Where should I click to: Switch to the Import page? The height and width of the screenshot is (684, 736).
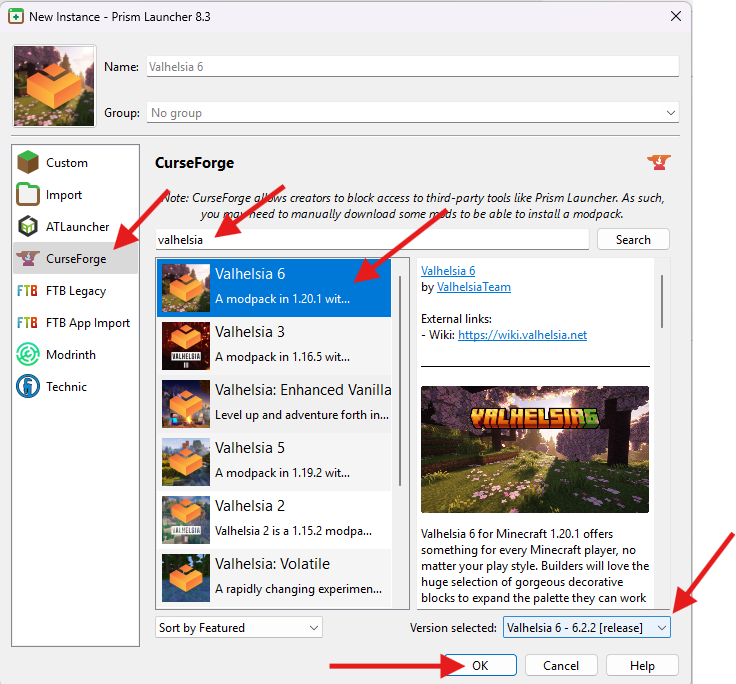[75, 194]
